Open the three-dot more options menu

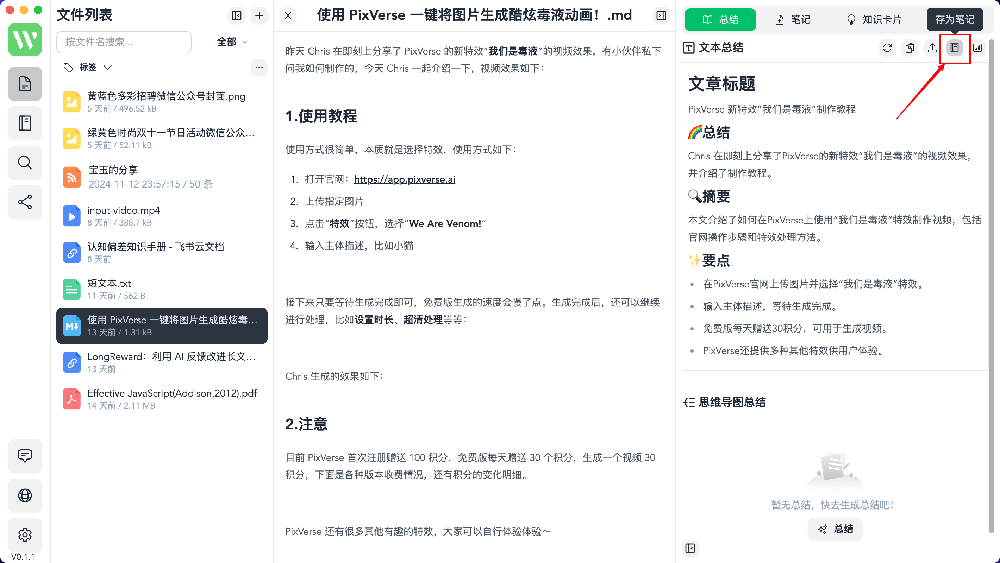tap(259, 68)
